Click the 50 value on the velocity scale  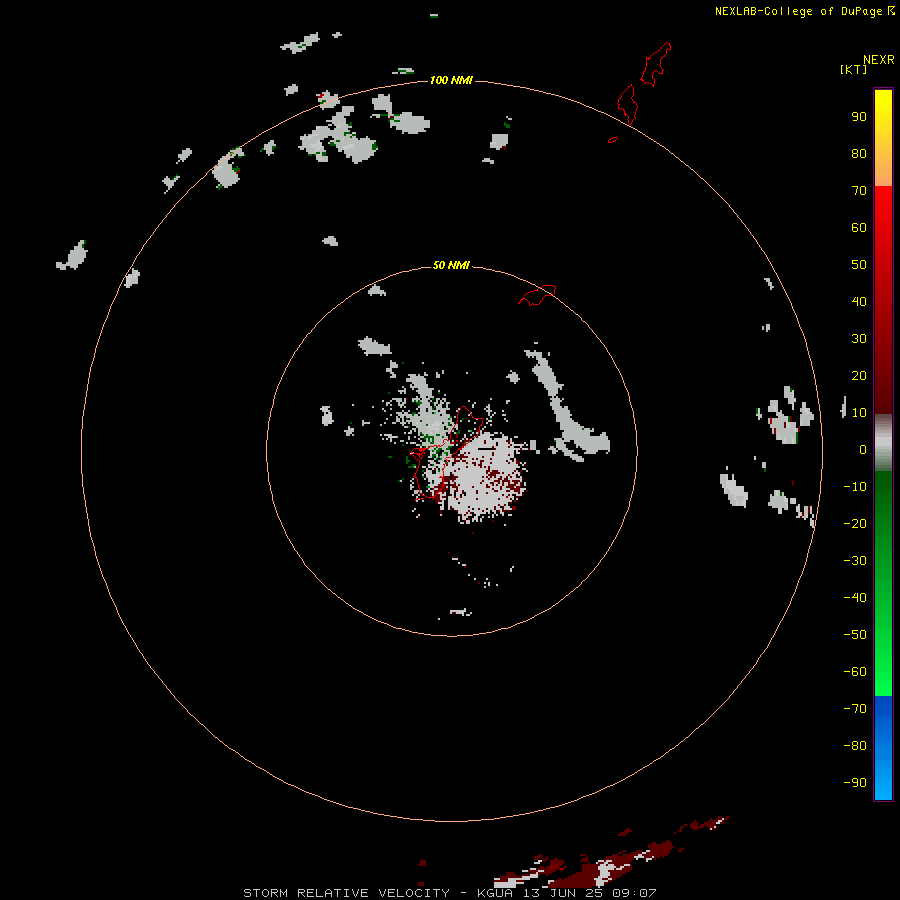859,265
